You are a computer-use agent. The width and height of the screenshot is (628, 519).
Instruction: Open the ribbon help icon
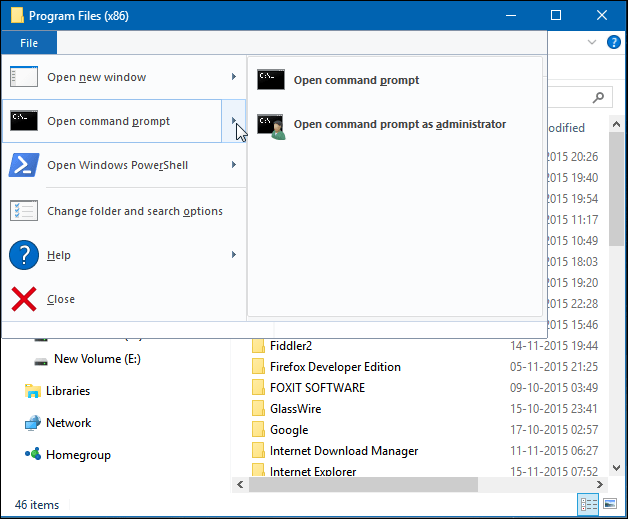coord(613,42)
